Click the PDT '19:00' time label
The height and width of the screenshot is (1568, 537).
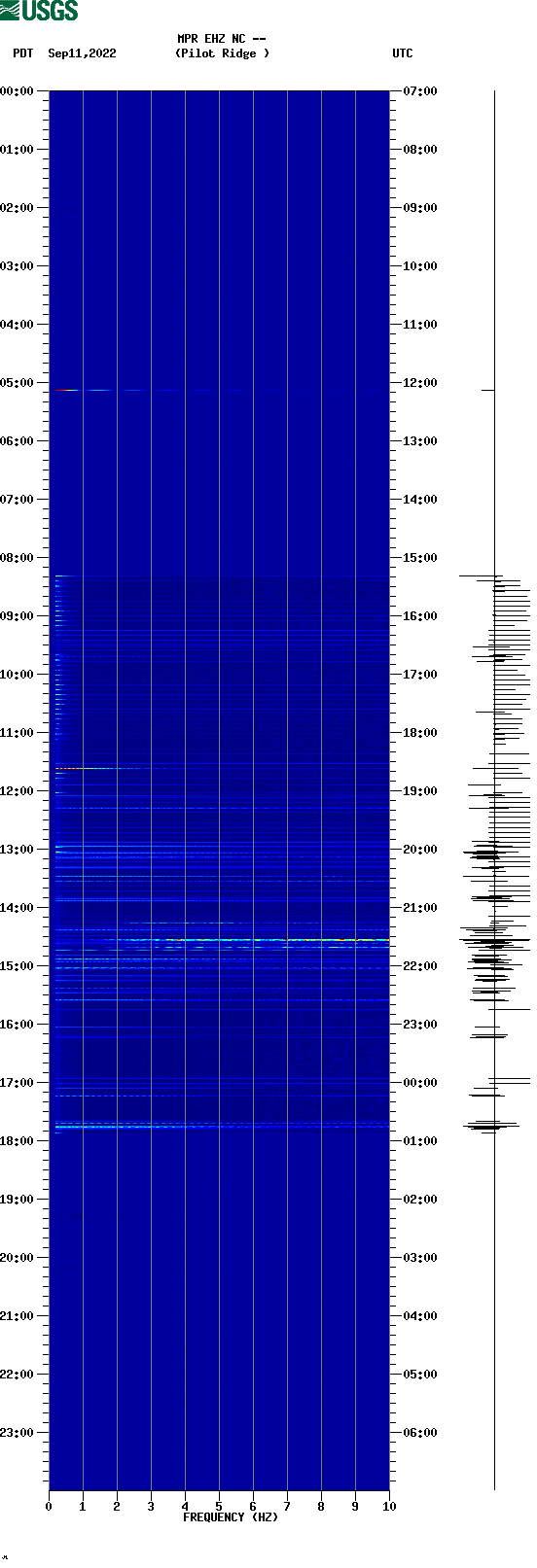click(x=17, y=1200)
